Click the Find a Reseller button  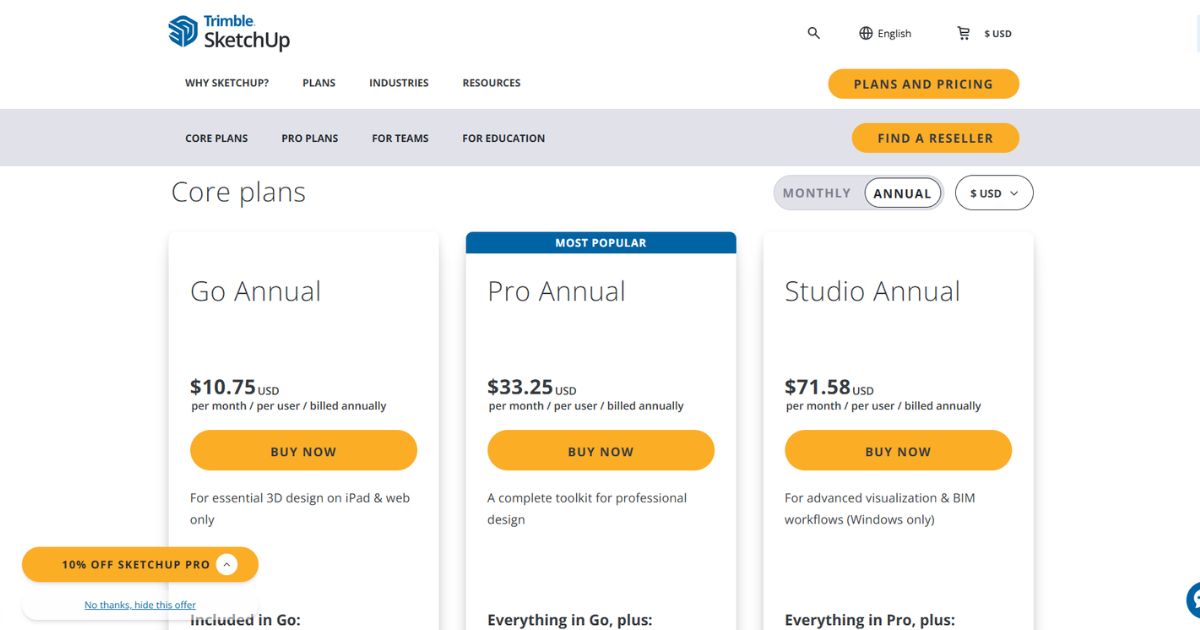click(935, 138)
